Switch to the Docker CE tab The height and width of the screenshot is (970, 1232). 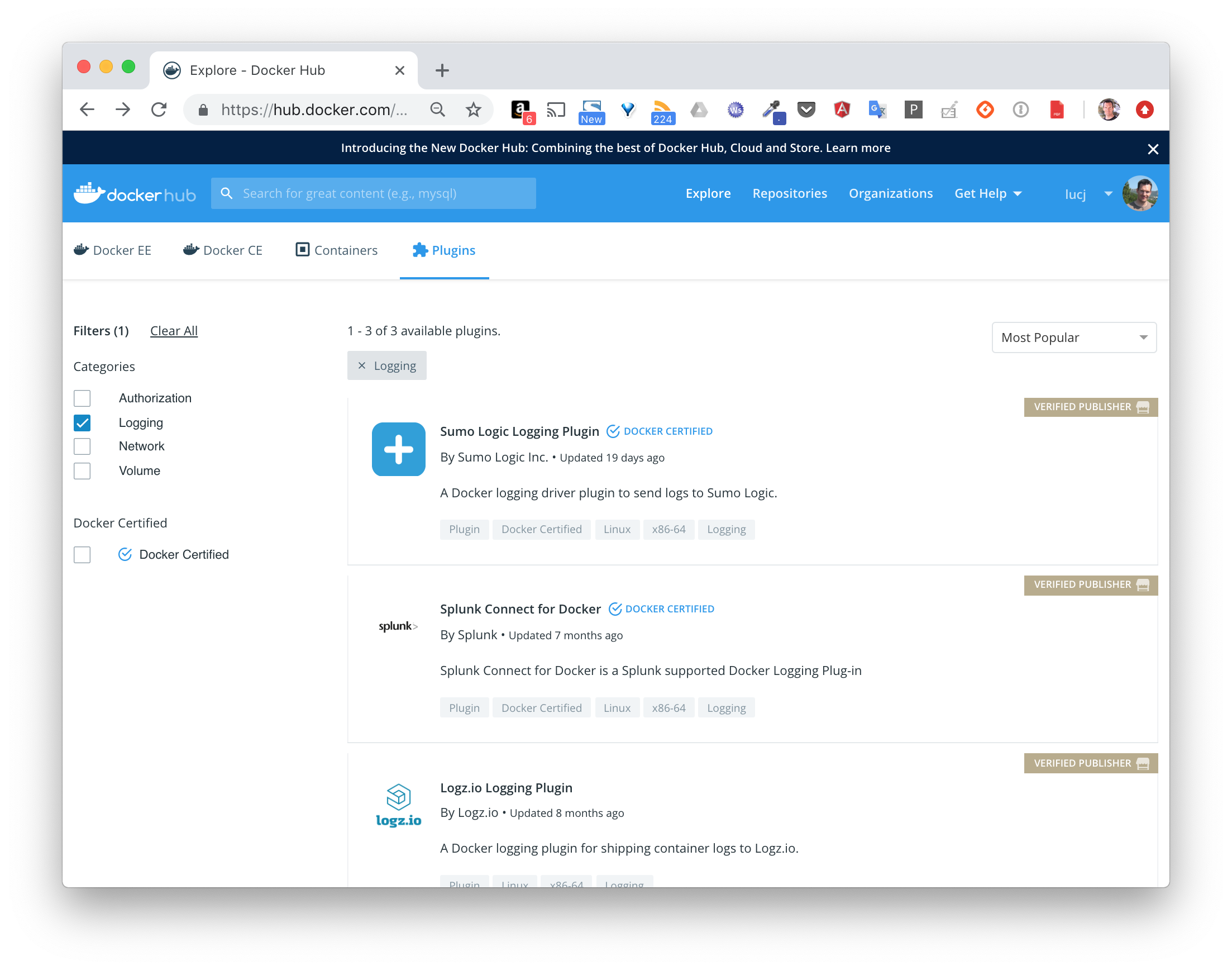point(222,250)
